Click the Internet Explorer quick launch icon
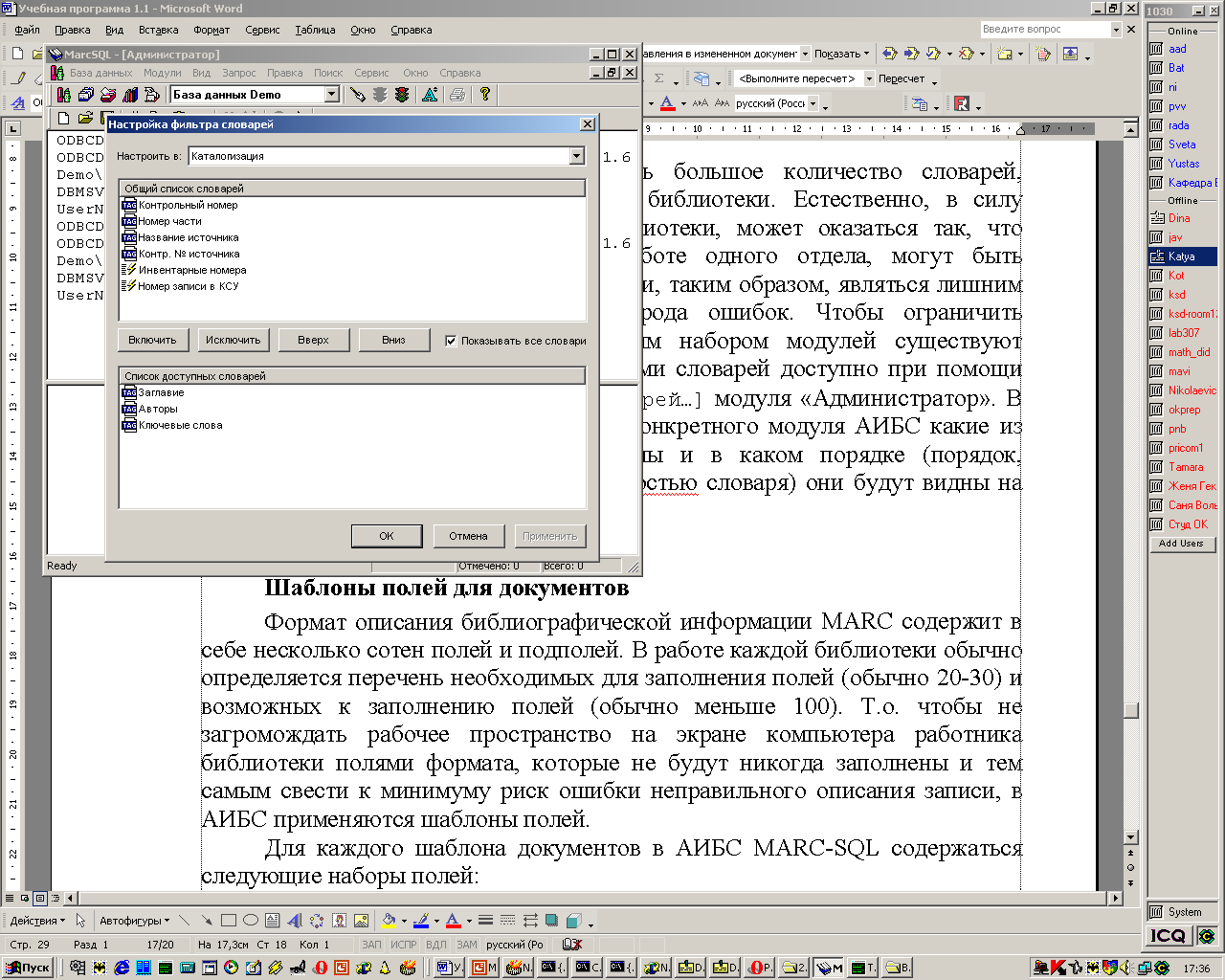 click(x=122, y=968)
